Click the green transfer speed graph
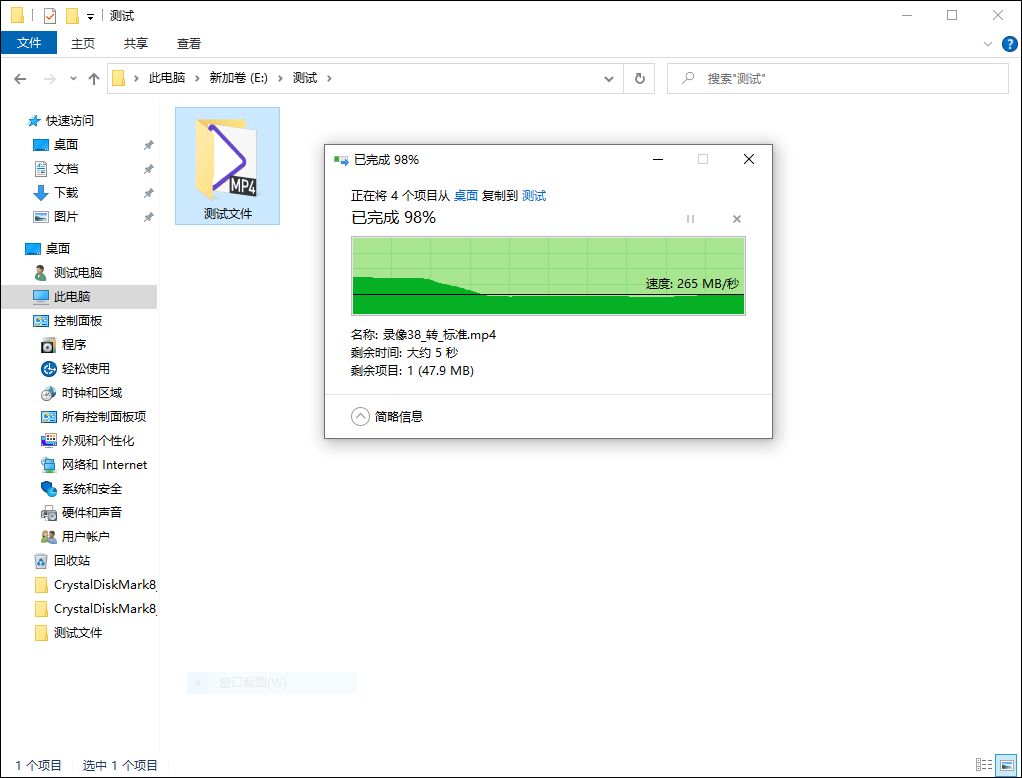Screen dimensions: 1022x778 tap(548, 276)
